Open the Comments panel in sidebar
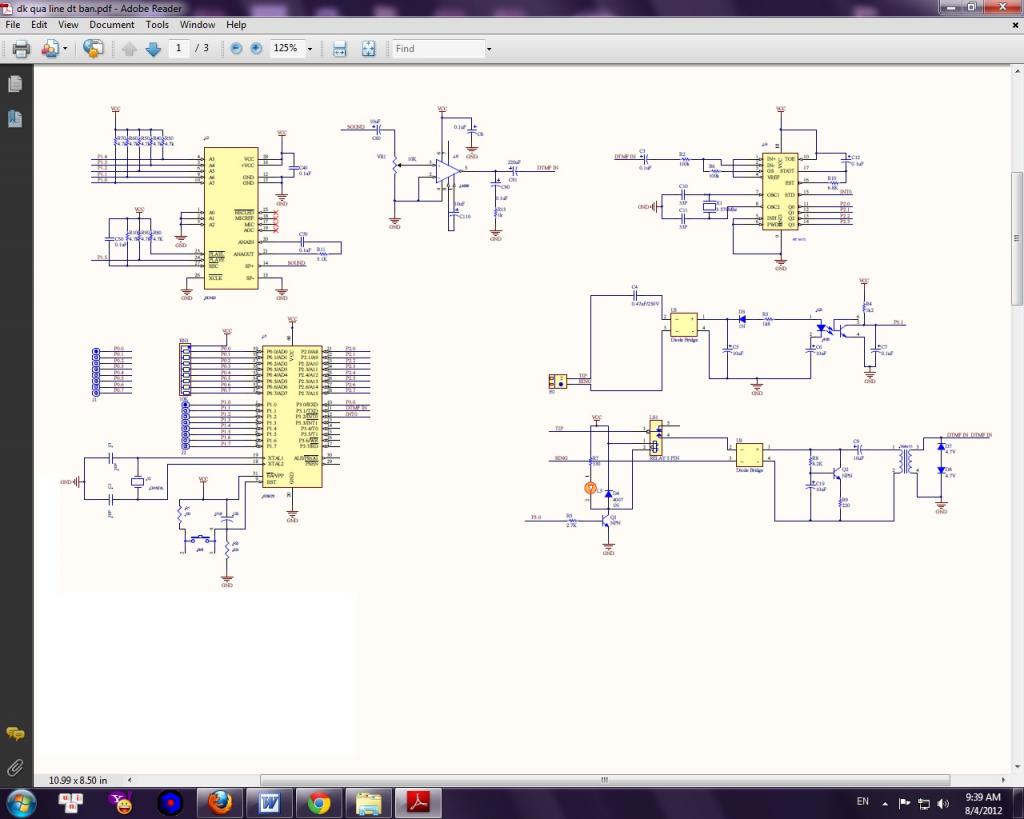This screenshot has height=819, width=1024. 15,734
